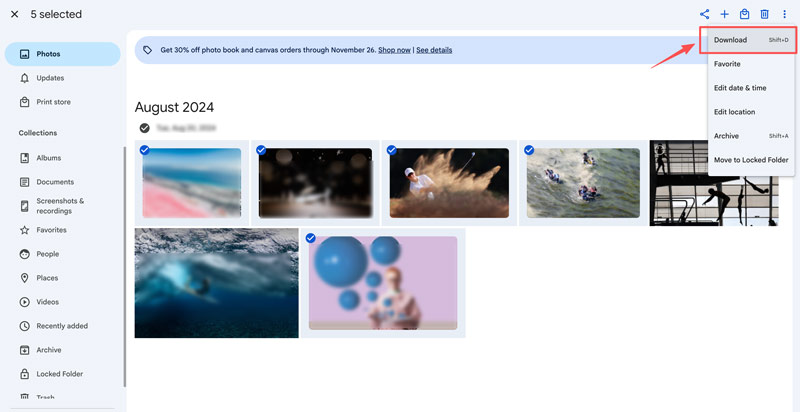The width and height of the screenshot is (800, 412).
Task: Choose Archive in the dropdown menu
Action: pyautogui.click(x=751, y=136)
